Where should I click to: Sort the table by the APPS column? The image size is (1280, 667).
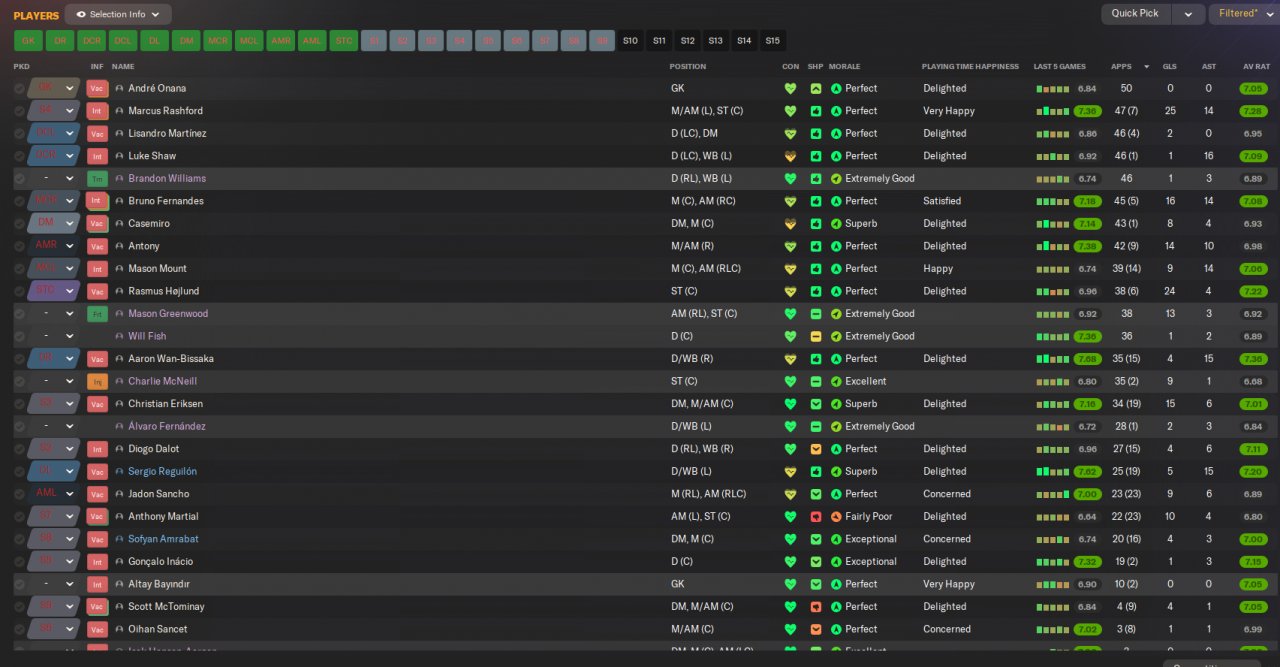[x=1121, y=67]
